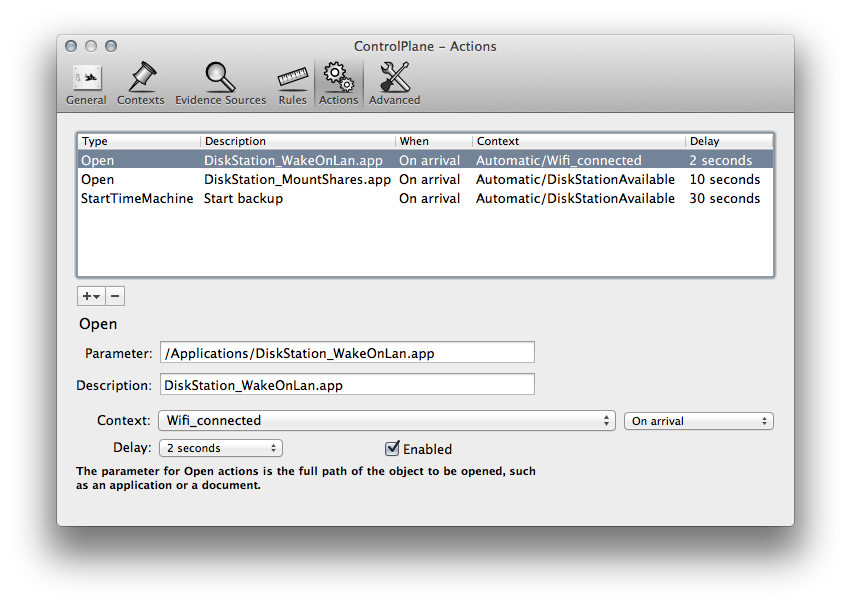851x605 pixels.
Task: Click the 30 seconds delay cell
Action: (725, 198)
